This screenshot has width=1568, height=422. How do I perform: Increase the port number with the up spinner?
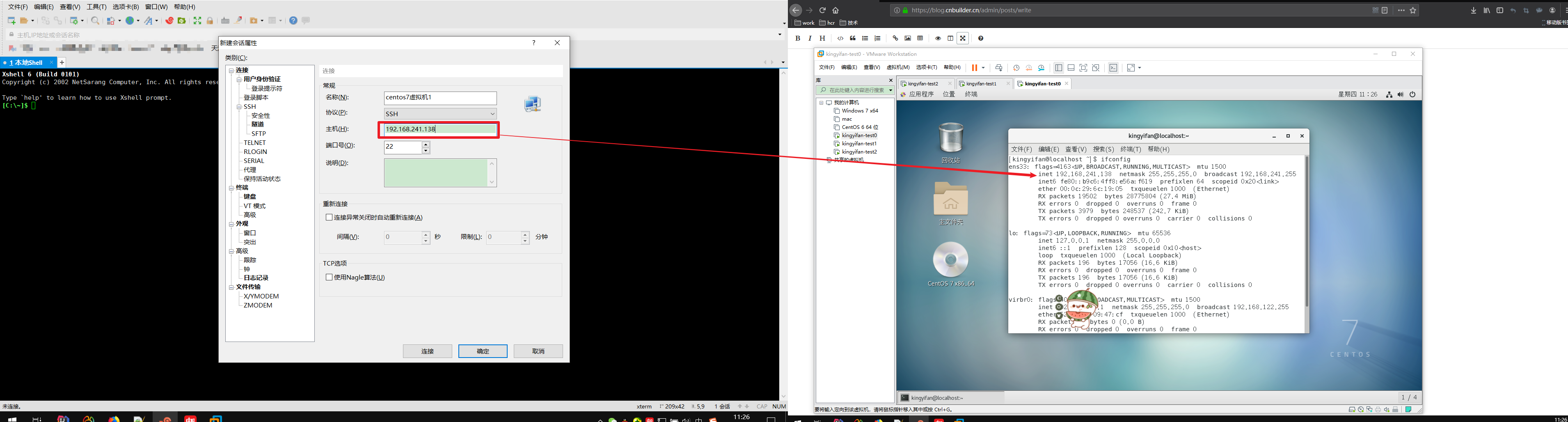(426, 144)
